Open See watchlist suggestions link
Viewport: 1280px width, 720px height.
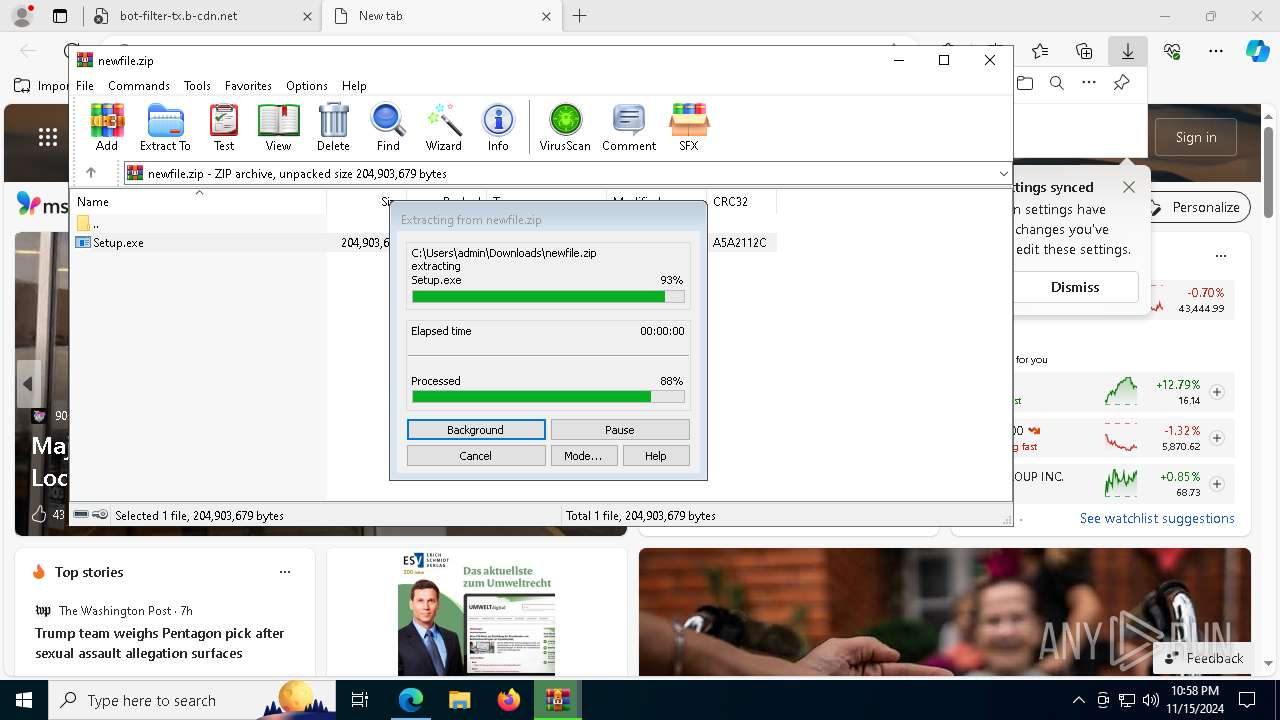(1157, 518)
